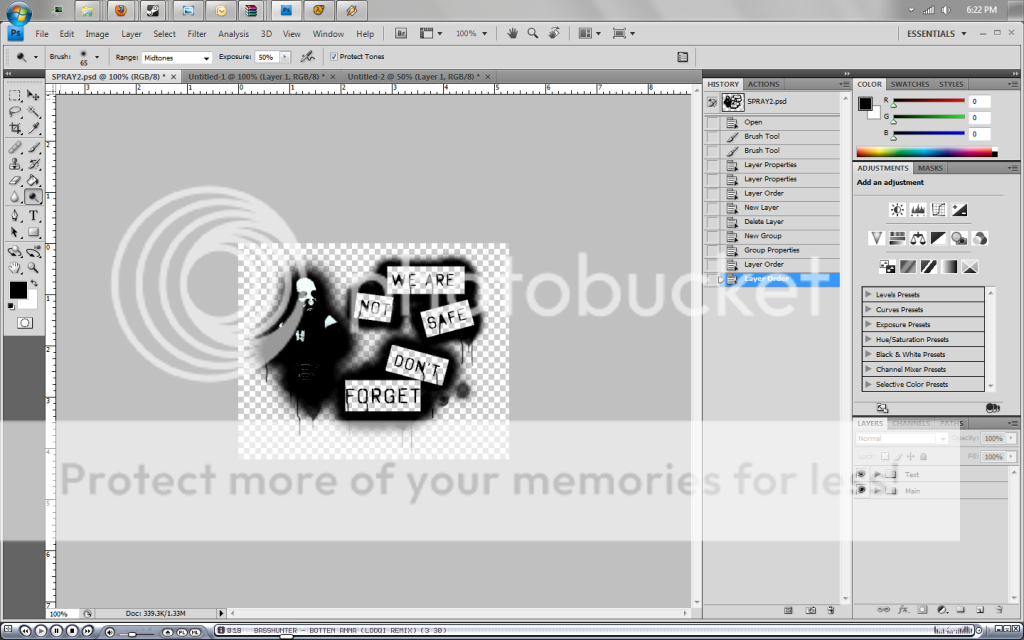1024x640 pixels.
Task: Select the Crop tool
Action: (15, 128)
